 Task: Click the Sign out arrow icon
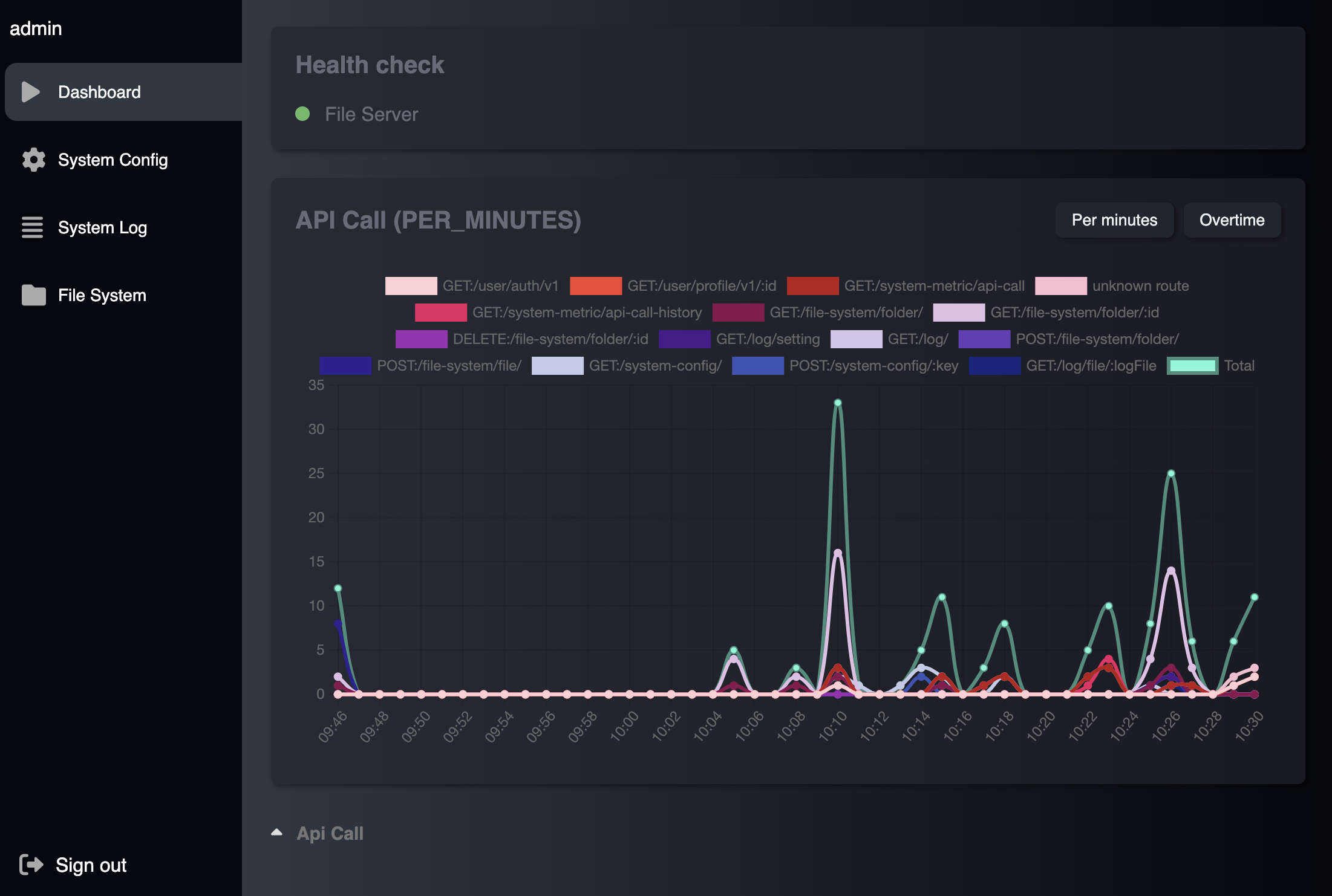[31, 865]
